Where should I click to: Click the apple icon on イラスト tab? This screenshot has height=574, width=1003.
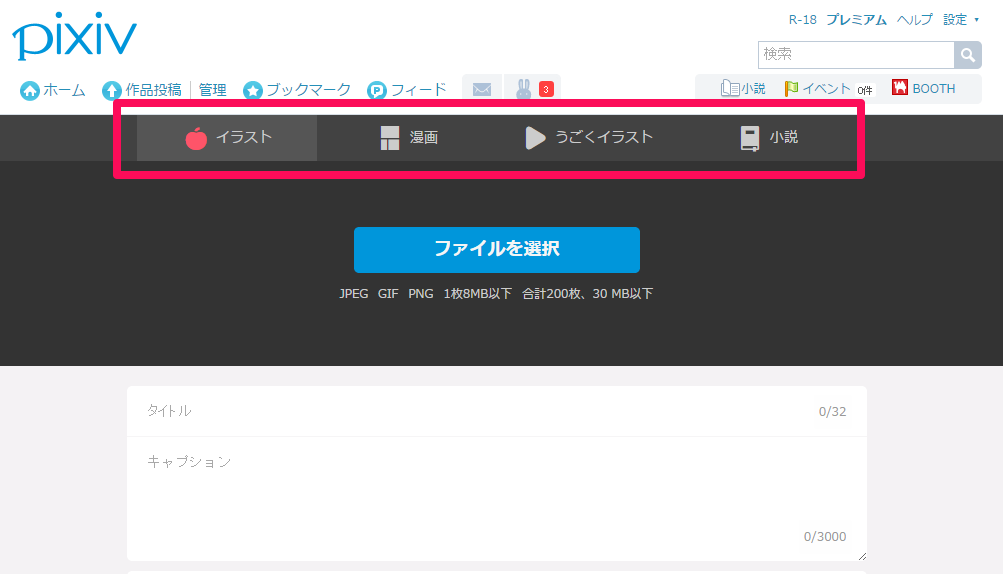tap(196, 138)
